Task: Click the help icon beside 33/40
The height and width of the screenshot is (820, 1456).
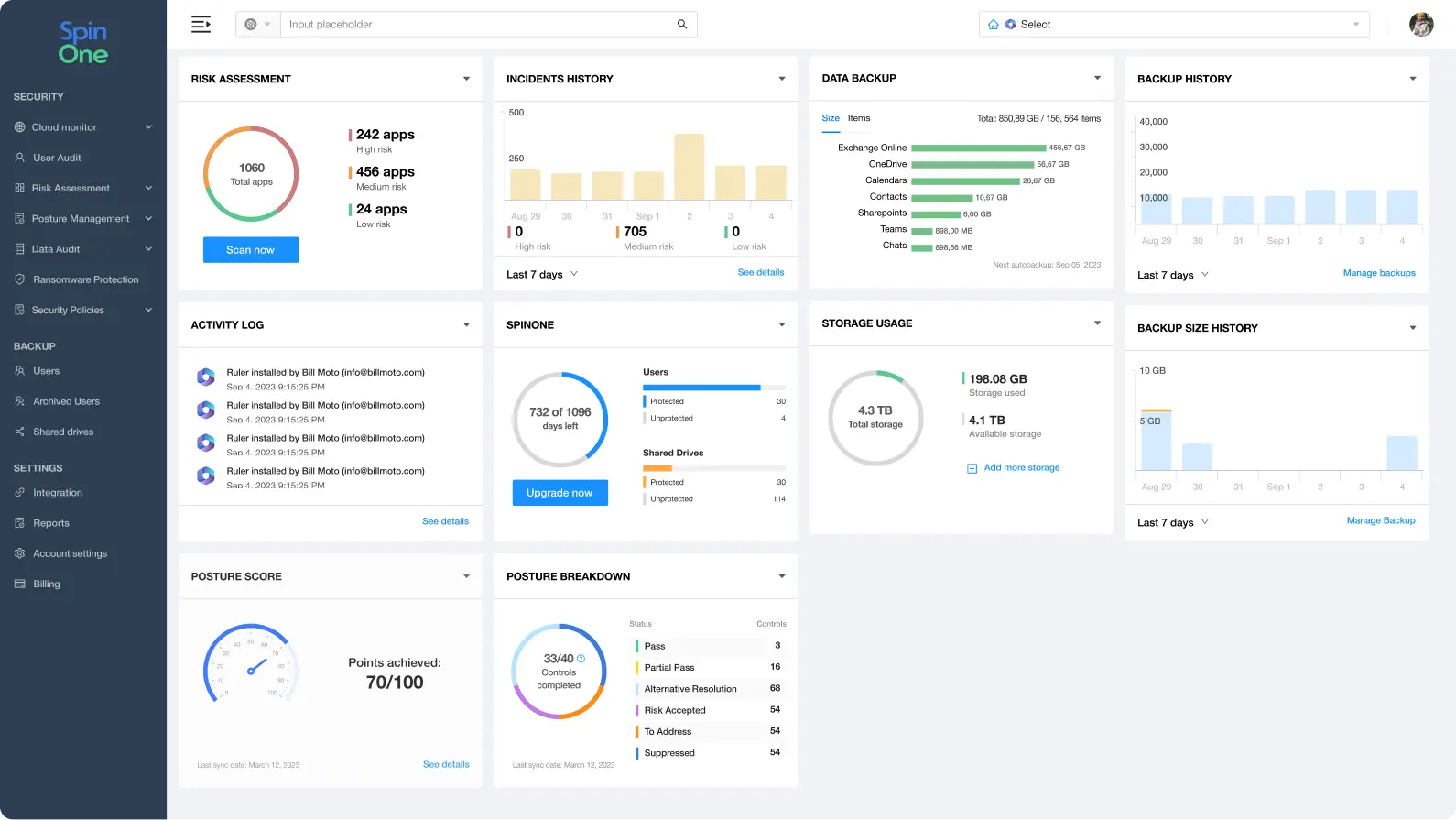Action: click(x=581, y=659)
